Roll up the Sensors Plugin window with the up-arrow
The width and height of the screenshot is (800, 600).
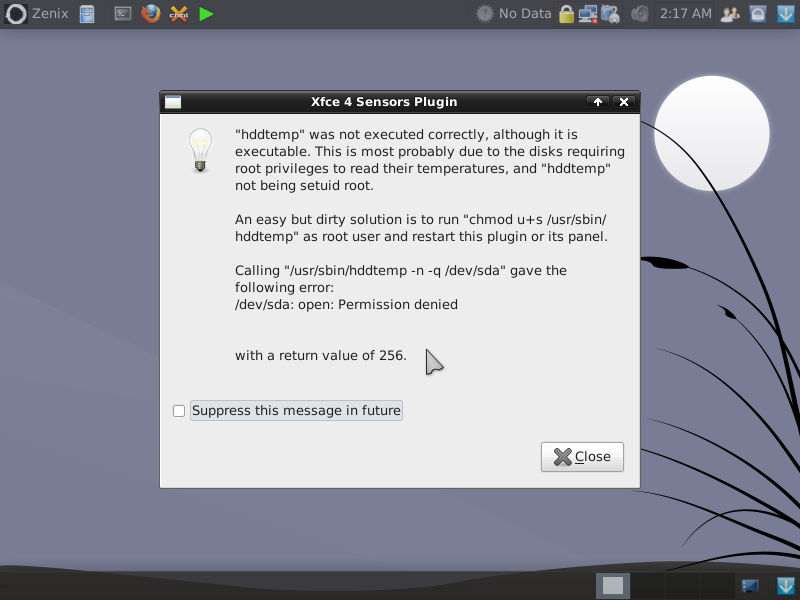[x=598, y=102]
